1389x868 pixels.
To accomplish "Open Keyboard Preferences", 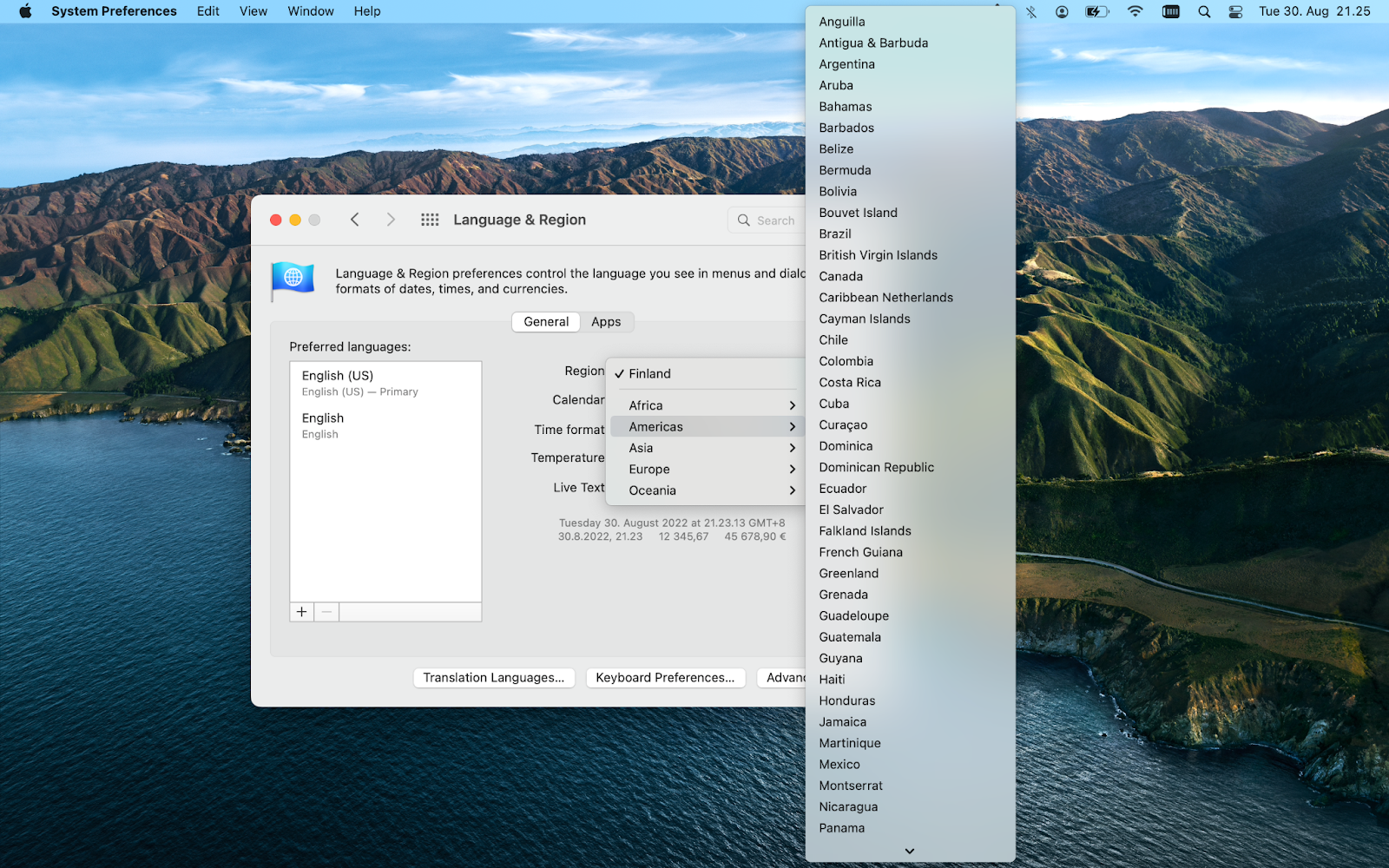I will 665,677.
